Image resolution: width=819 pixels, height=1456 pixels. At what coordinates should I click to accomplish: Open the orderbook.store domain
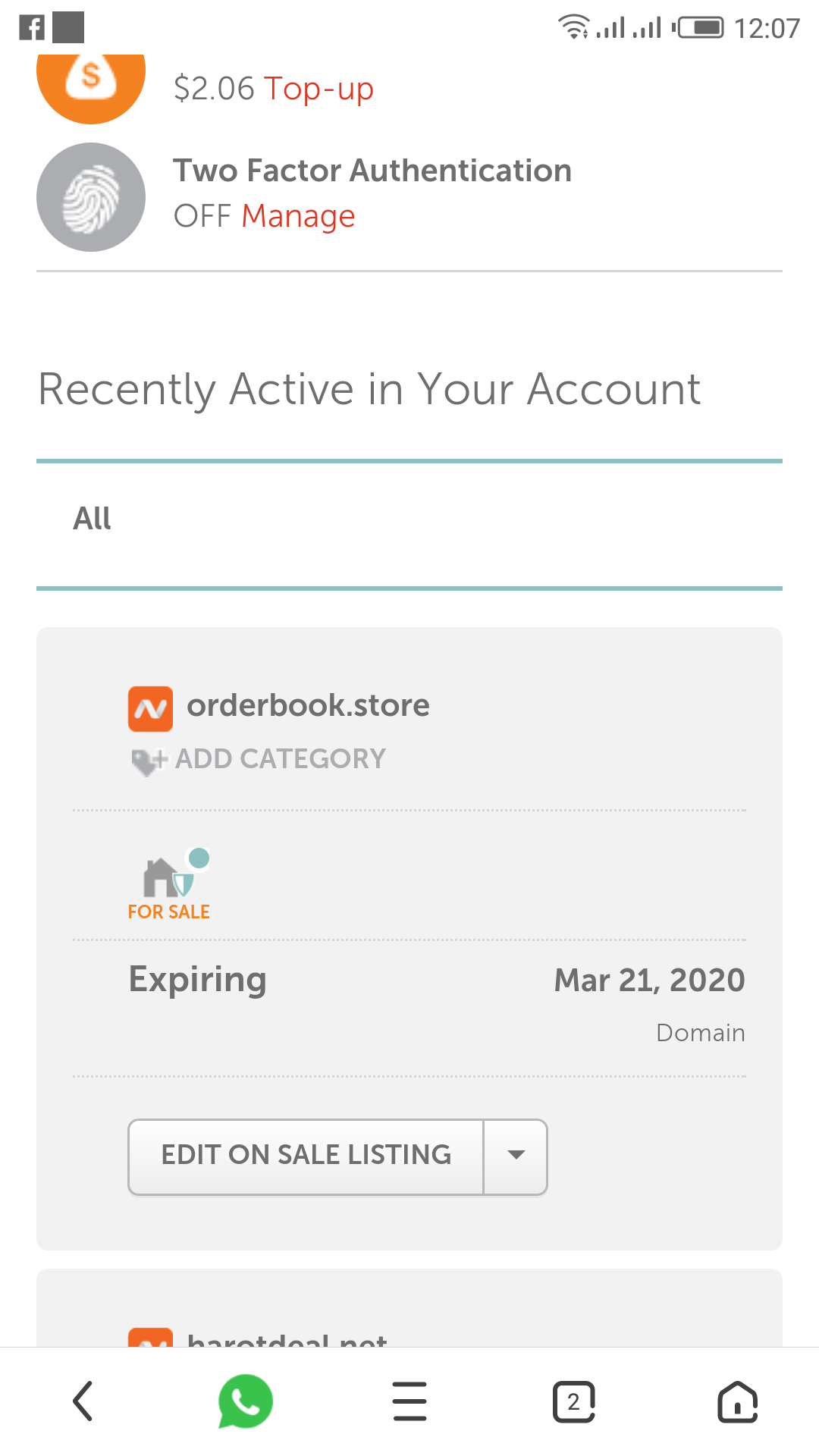[308, 706]
